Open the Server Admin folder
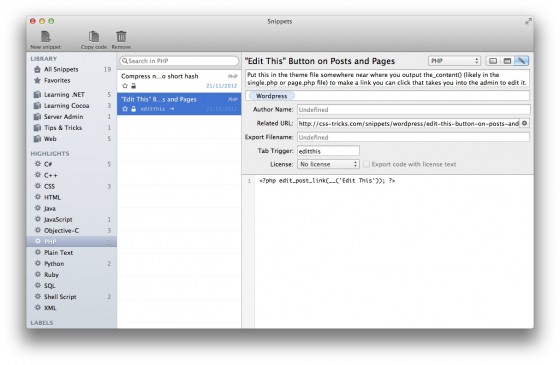Image resolution: width=560 pixels, height=365 pixels. pyautogui.click(x=71, y=117)
